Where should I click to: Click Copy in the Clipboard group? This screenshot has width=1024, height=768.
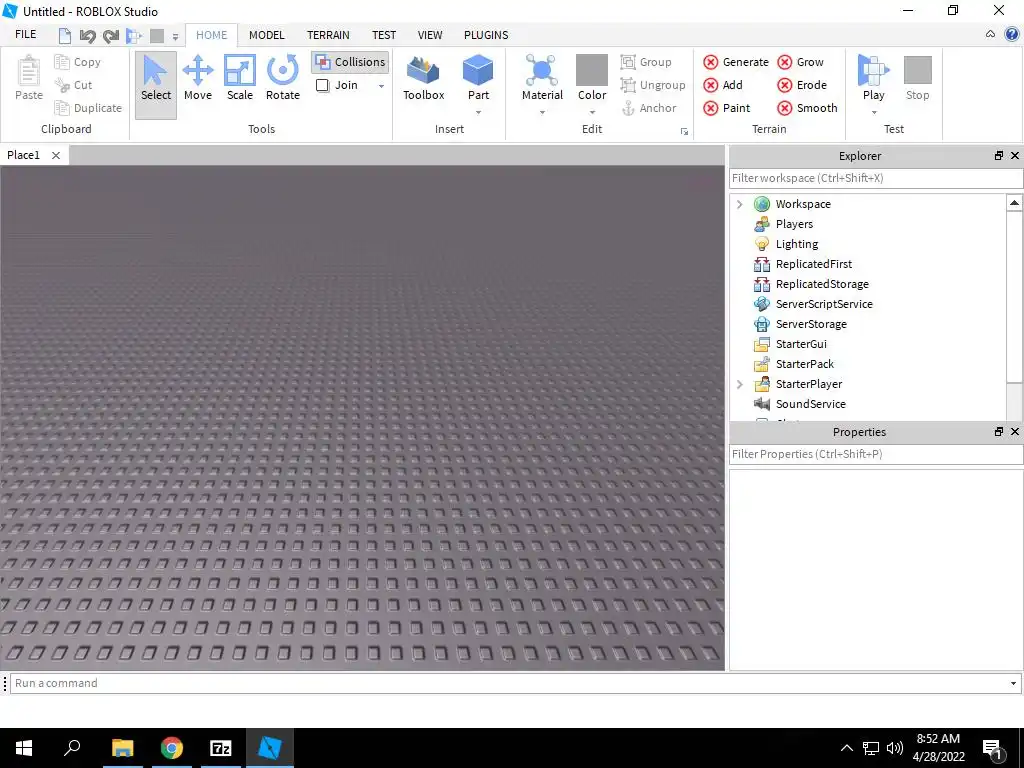(78, 62)
